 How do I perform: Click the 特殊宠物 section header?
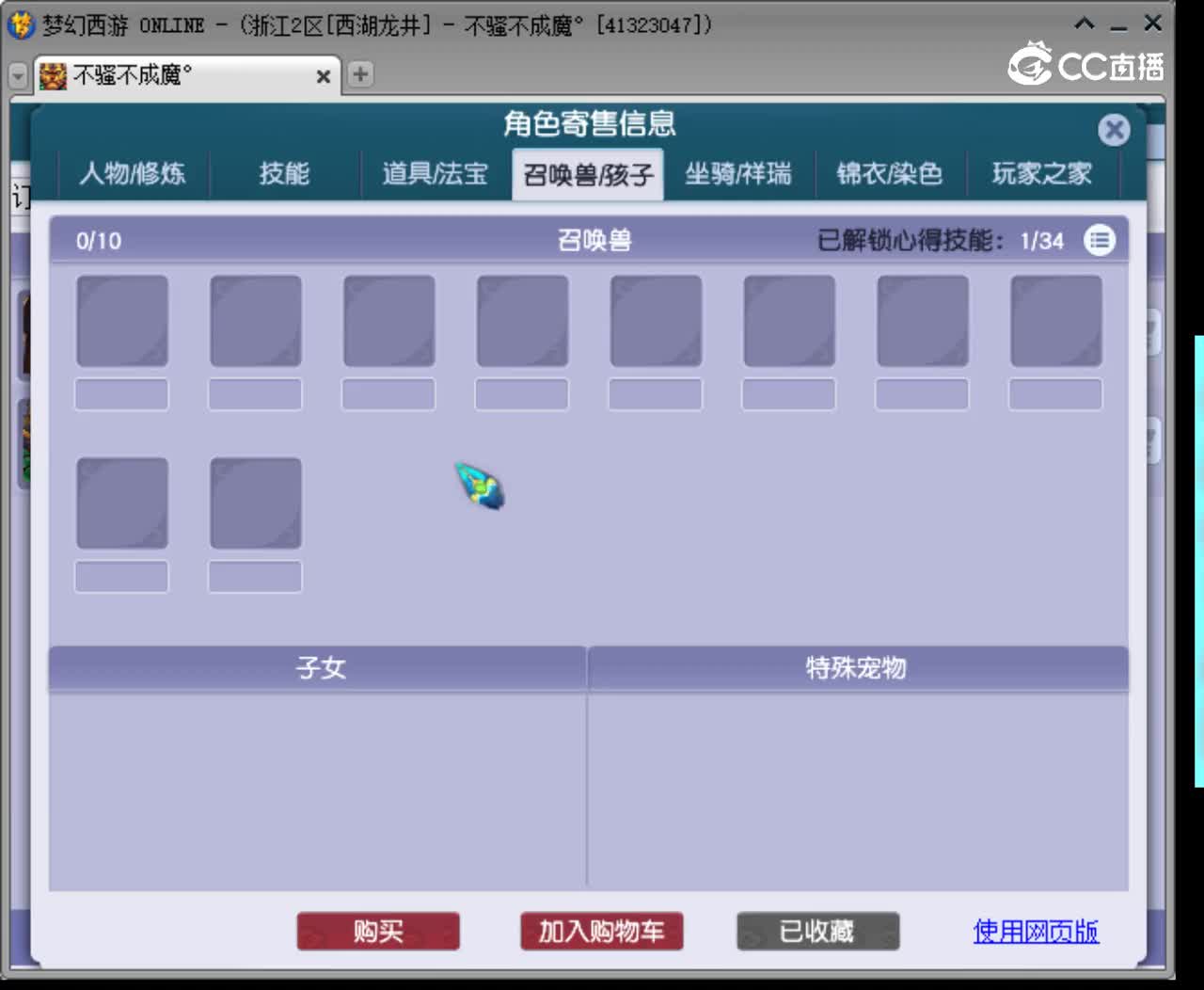pyautogui.click(x=858, y=668)
